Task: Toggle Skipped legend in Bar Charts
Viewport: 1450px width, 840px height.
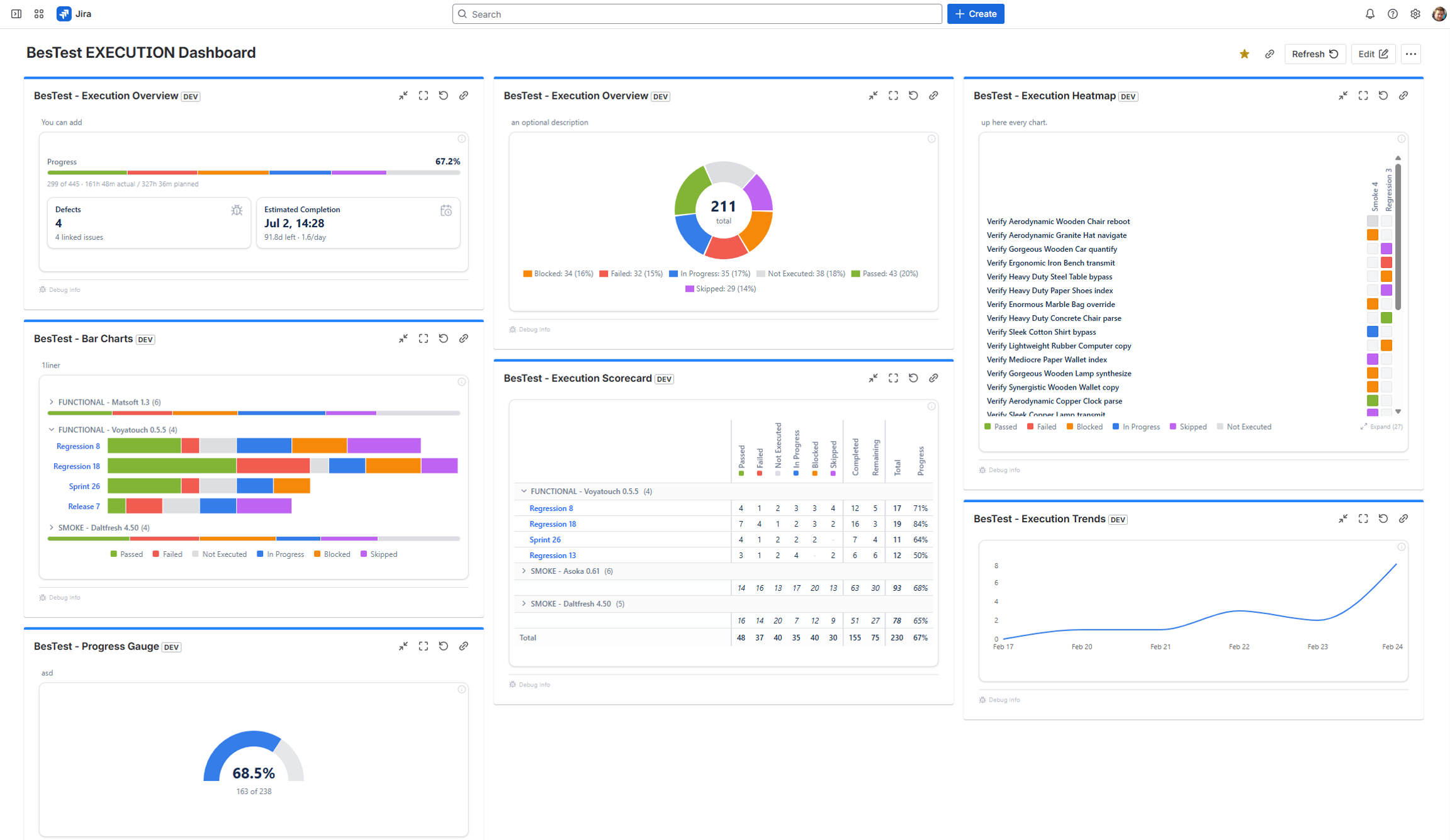Action: (379, 554)
